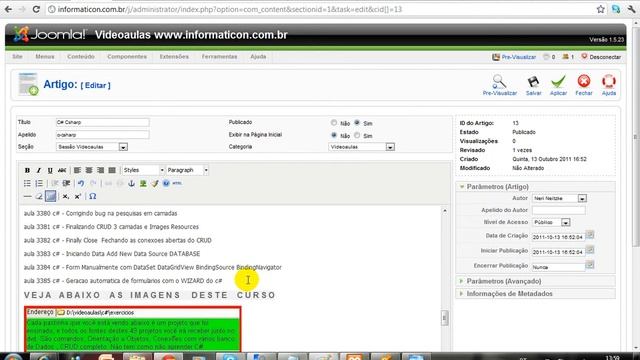
Task: Set Publicado to Sim
Action: pyautogui.click(x=357, y=122)
